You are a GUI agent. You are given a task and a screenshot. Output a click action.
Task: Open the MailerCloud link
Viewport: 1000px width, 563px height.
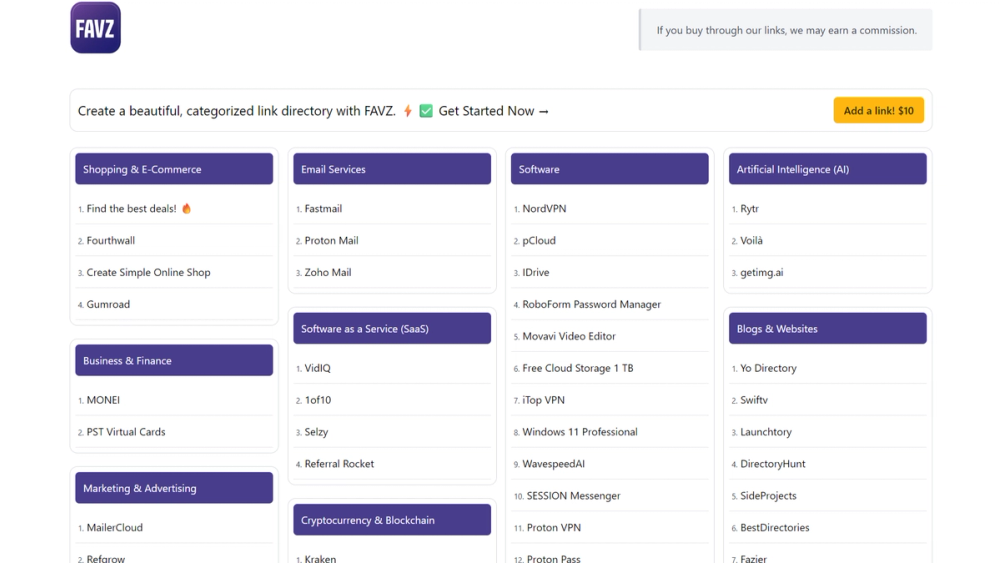point(115,527)
